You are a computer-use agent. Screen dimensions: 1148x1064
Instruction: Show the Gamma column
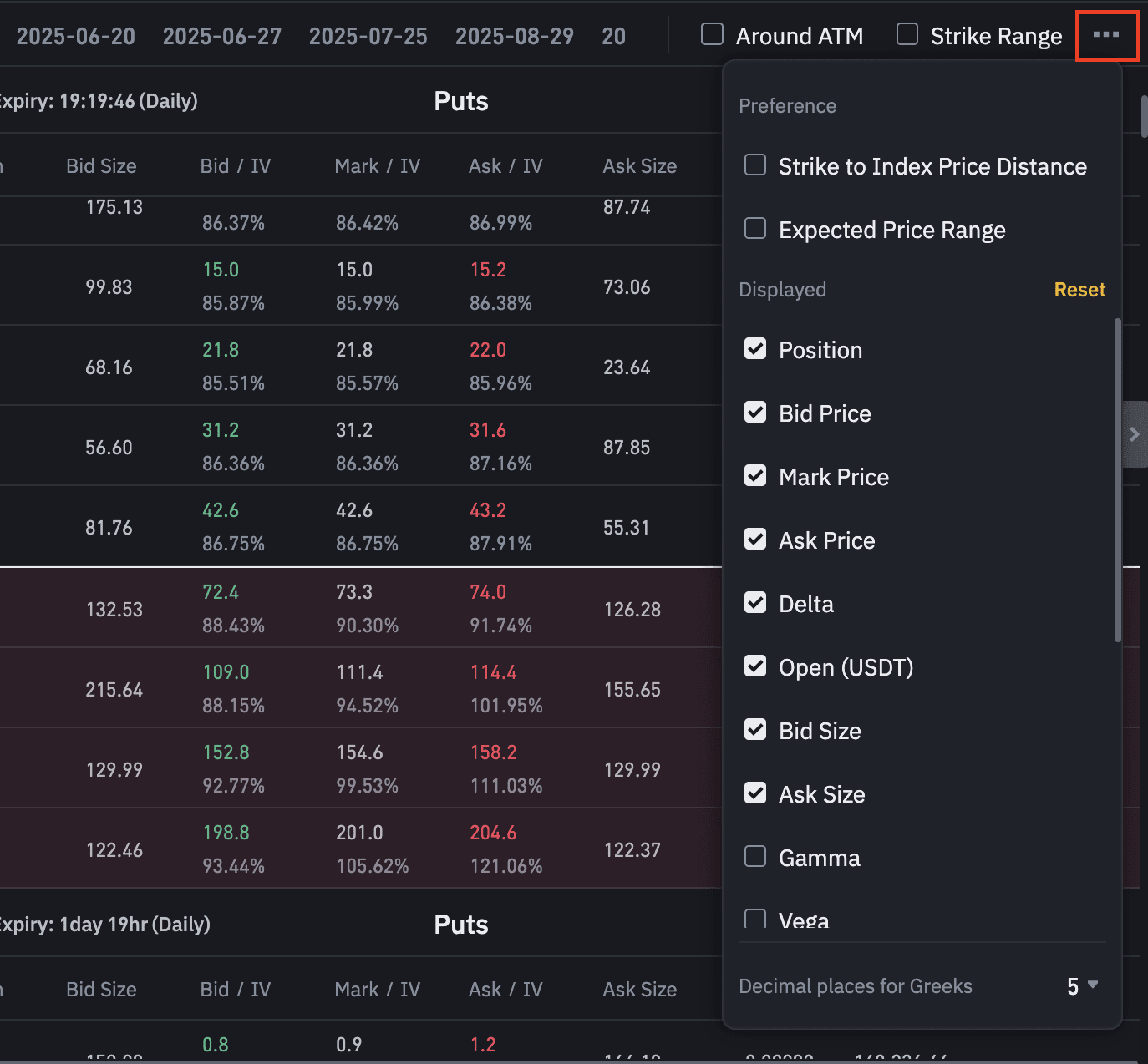point(755,857)
